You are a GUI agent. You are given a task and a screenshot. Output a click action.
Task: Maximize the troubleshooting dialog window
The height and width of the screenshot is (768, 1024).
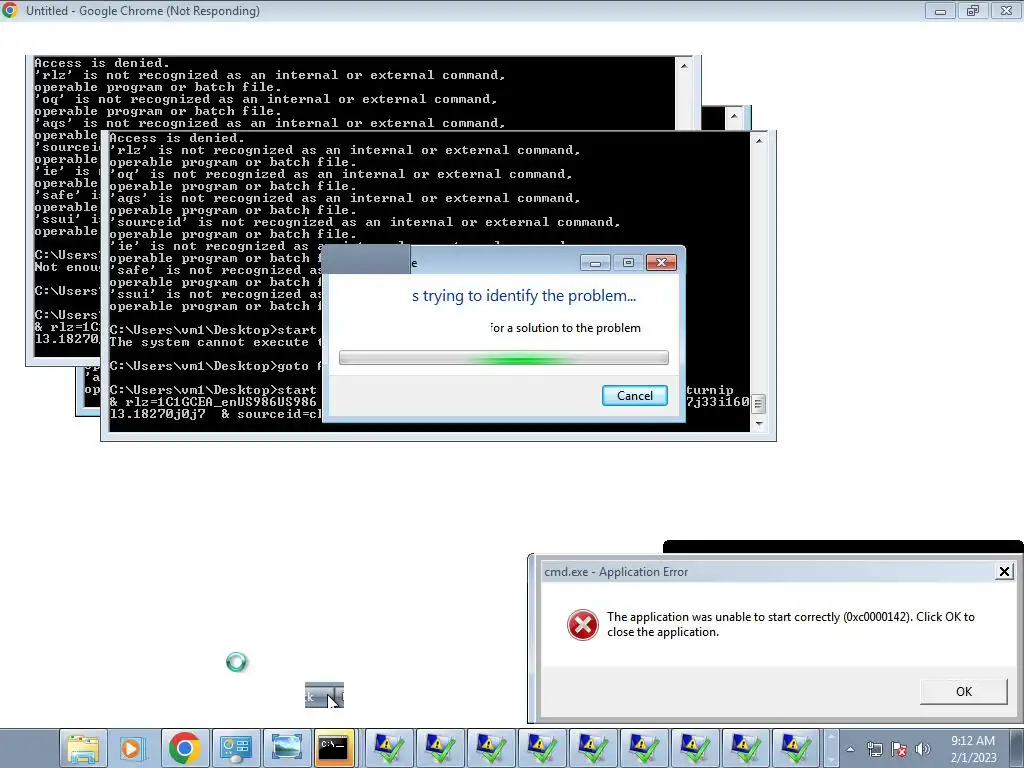628,263
